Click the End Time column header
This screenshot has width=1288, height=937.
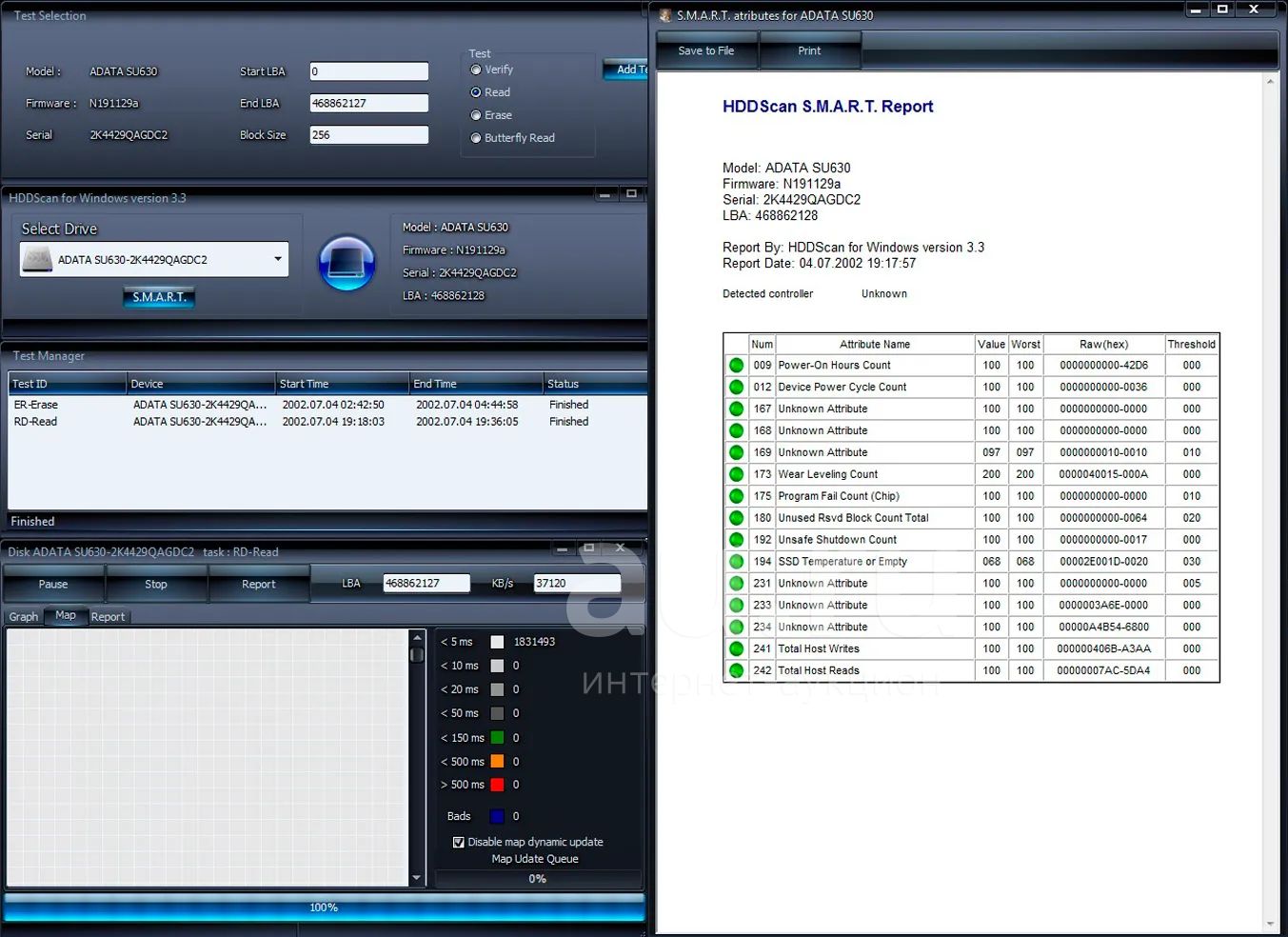click(477, 384)
